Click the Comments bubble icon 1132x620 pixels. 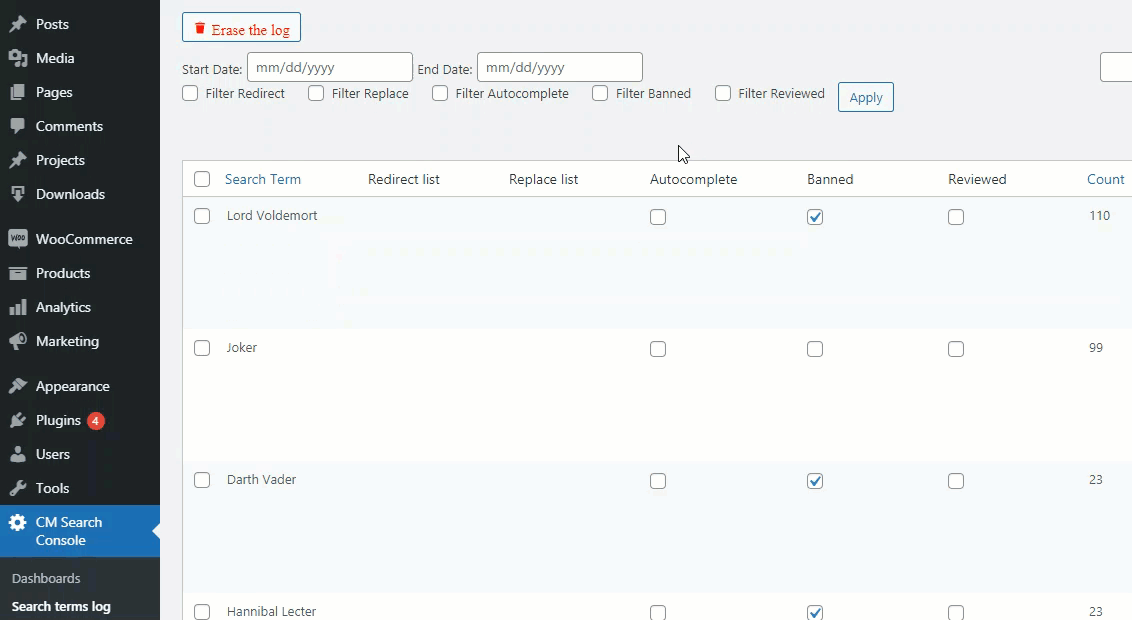click(x=18, y=126)
